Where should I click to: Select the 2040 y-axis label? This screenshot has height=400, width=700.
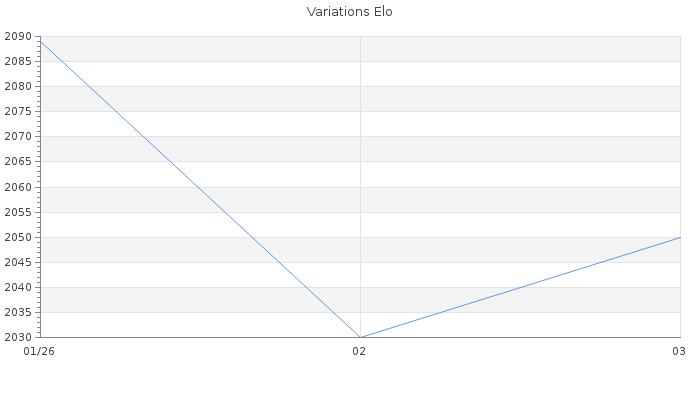click(x=18, y=287)
